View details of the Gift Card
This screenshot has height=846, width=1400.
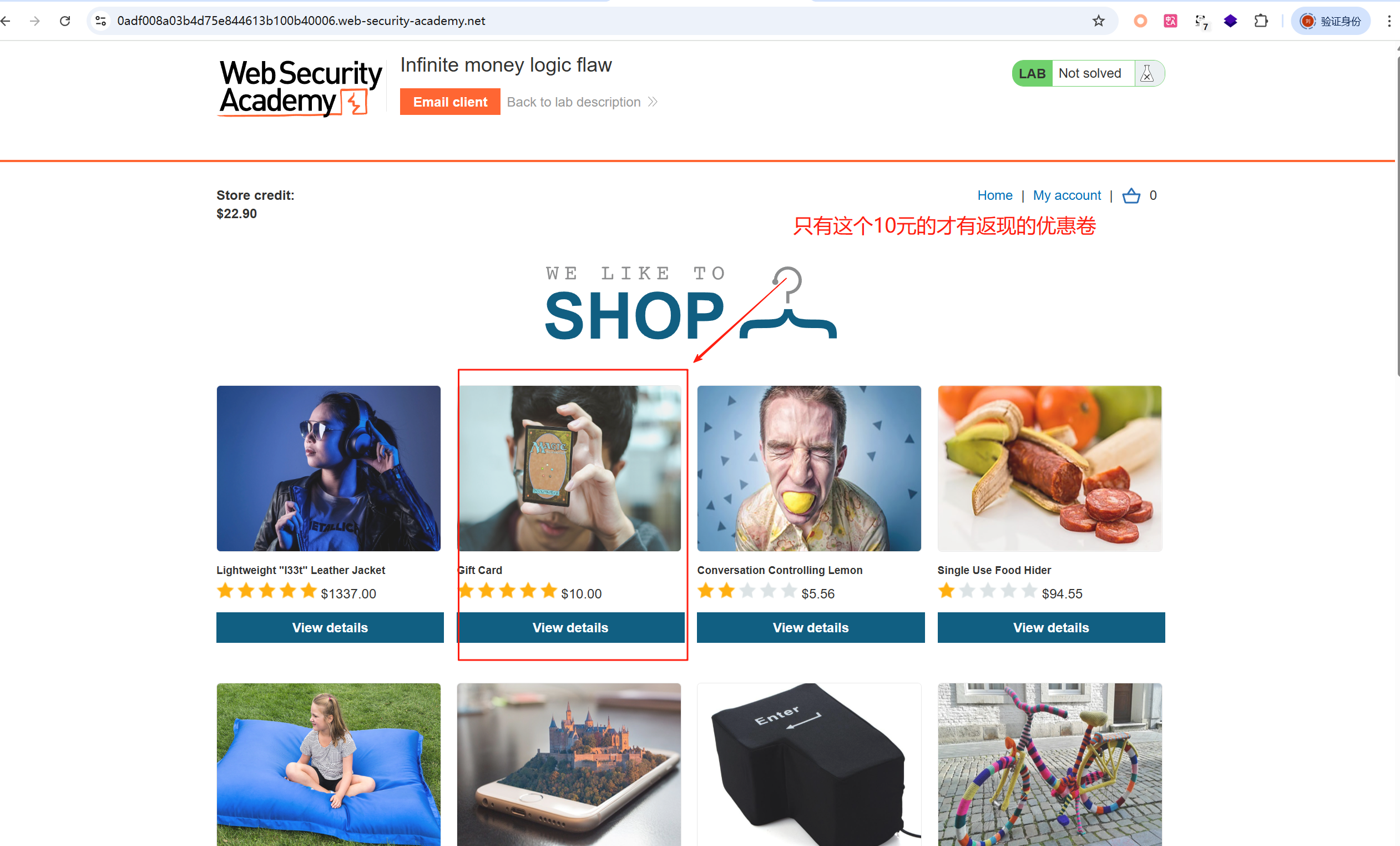570,627
